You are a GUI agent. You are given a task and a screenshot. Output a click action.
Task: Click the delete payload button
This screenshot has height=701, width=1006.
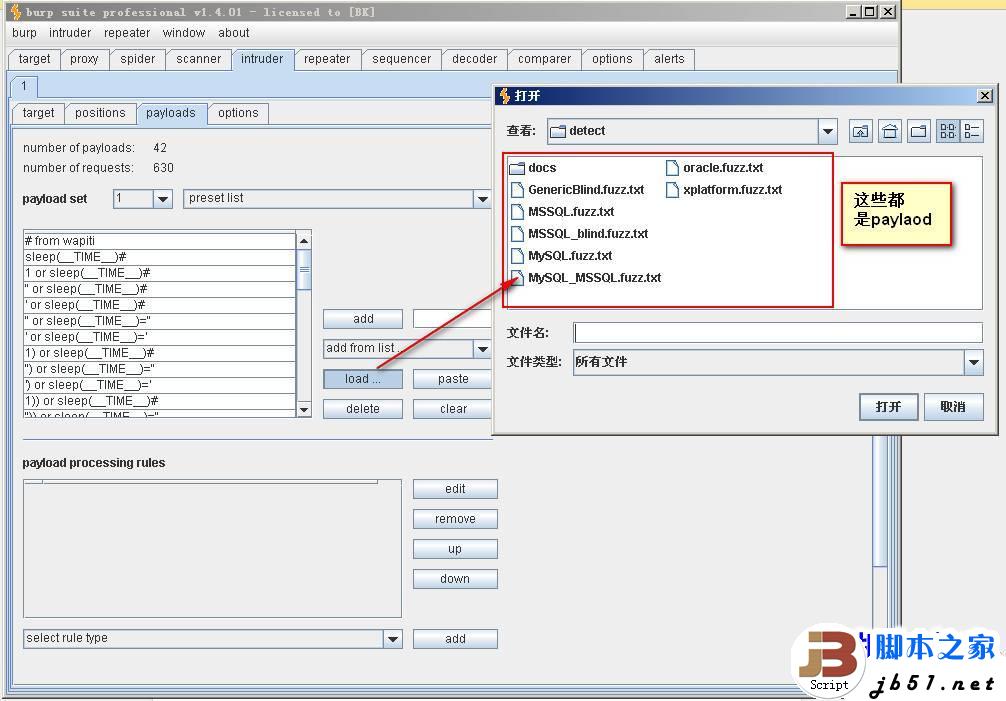tap(362, 409)
